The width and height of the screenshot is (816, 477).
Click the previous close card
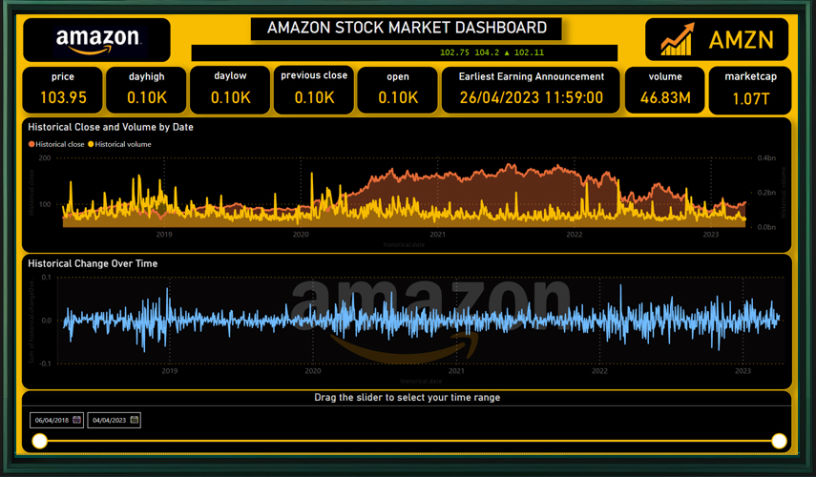(x=314, y=89)
